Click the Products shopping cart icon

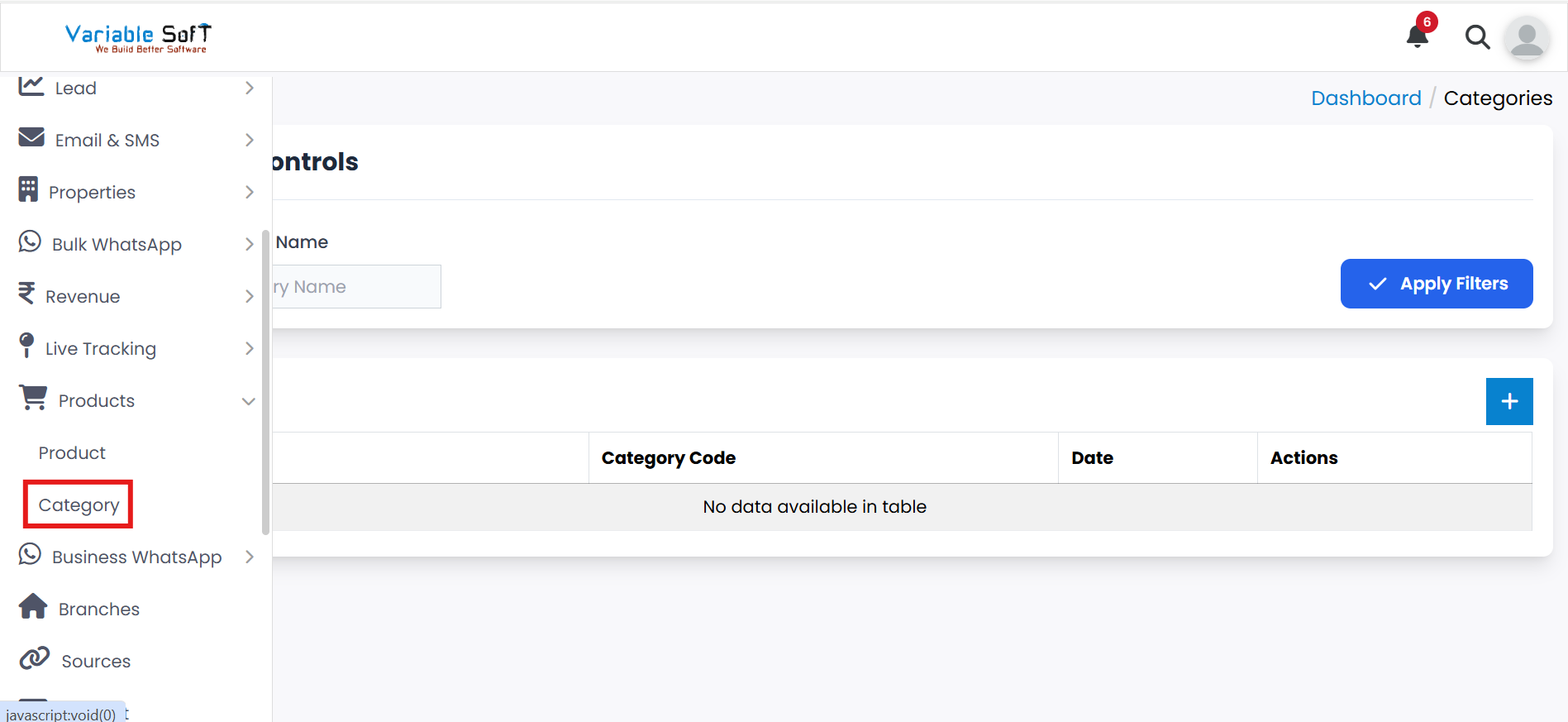33,398
